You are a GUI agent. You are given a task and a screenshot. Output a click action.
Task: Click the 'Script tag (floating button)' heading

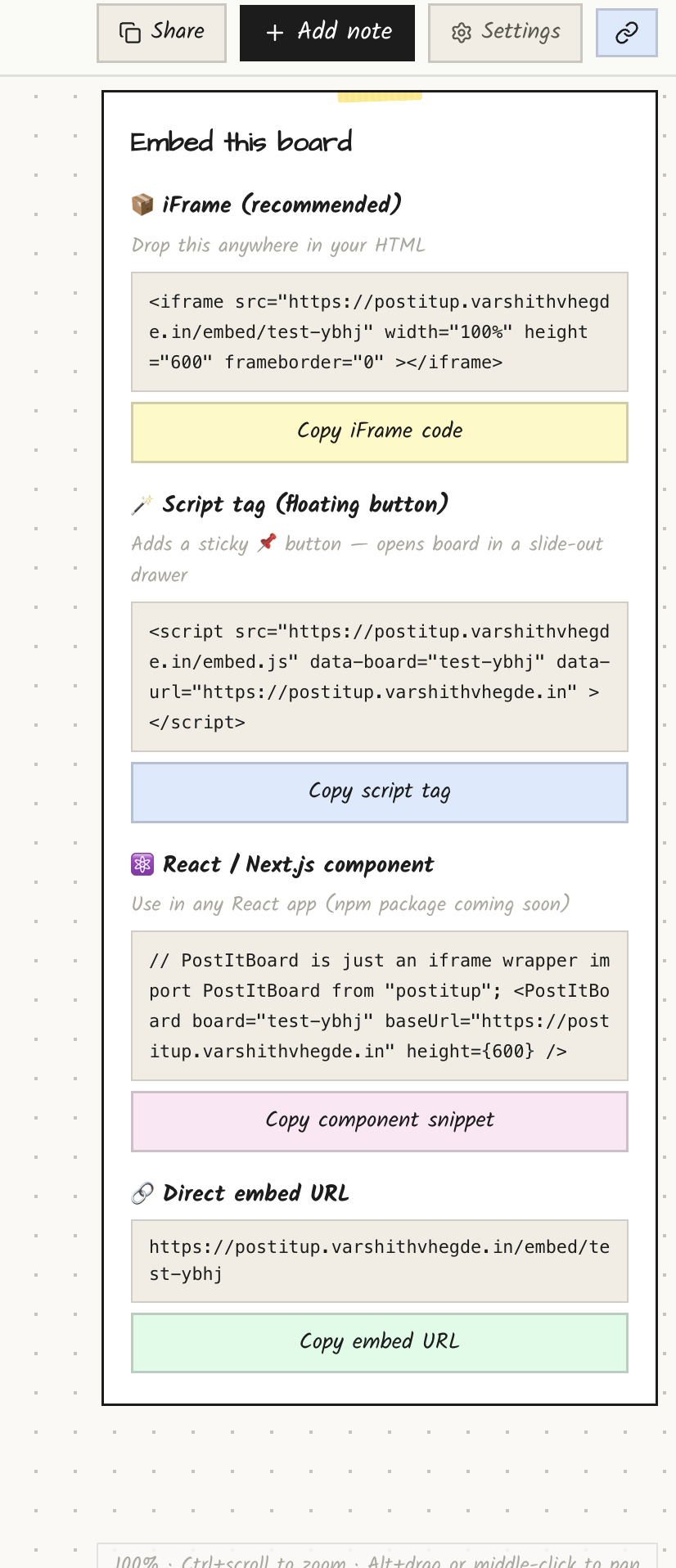pyautogui.click(x=305, y=505)
